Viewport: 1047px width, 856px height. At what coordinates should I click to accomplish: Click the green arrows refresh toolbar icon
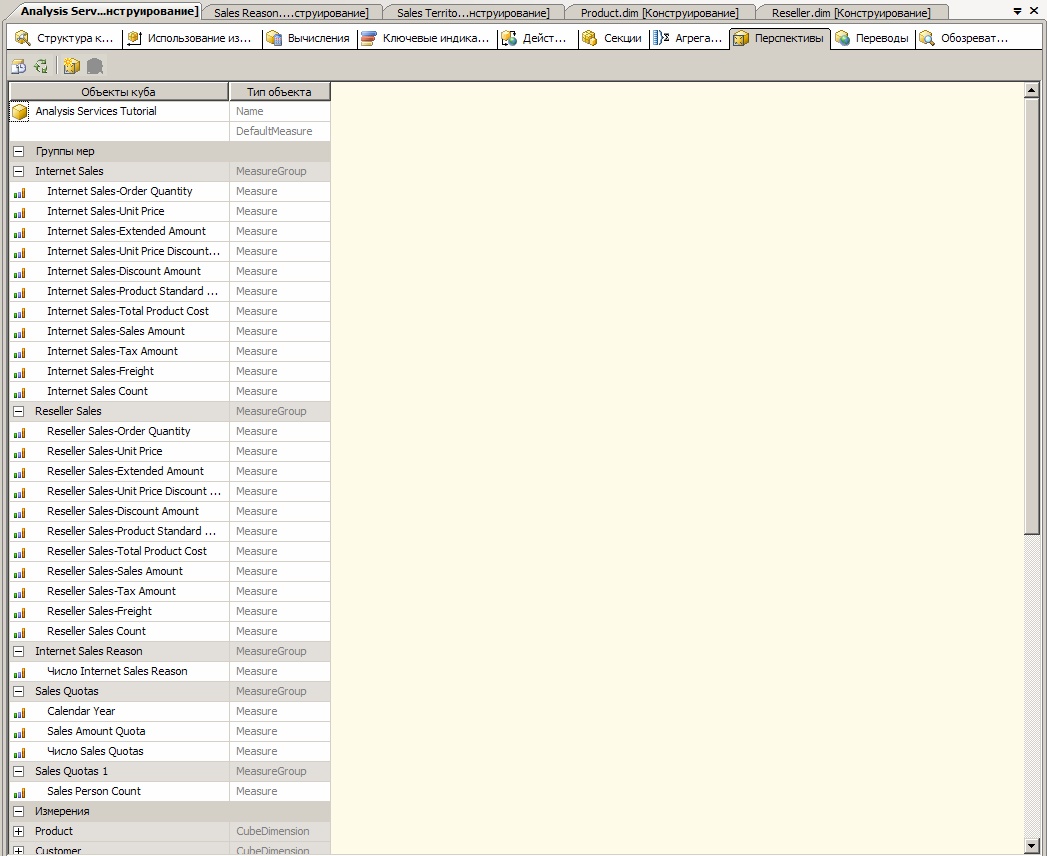[x=41, y=66]
